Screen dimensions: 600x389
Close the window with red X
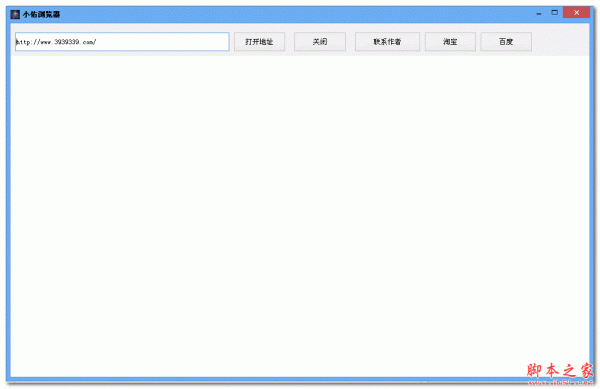[576, 13]
